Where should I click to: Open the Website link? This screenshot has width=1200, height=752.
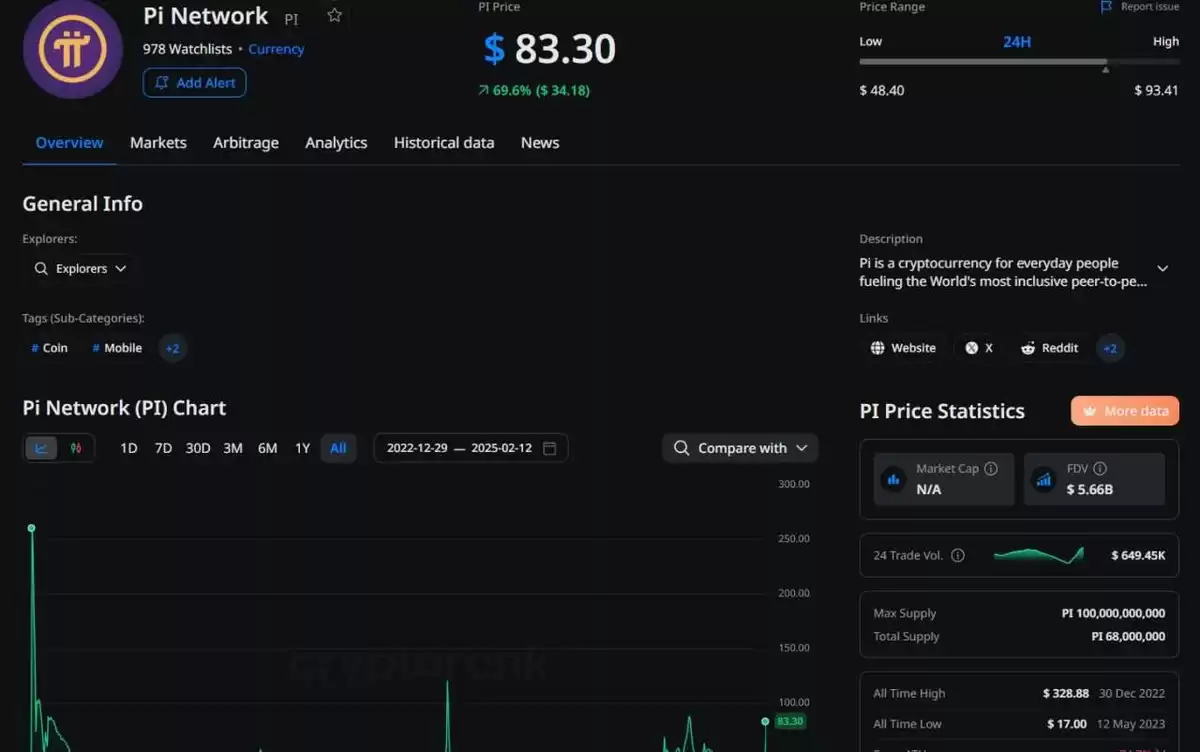[x=903, y=348]
